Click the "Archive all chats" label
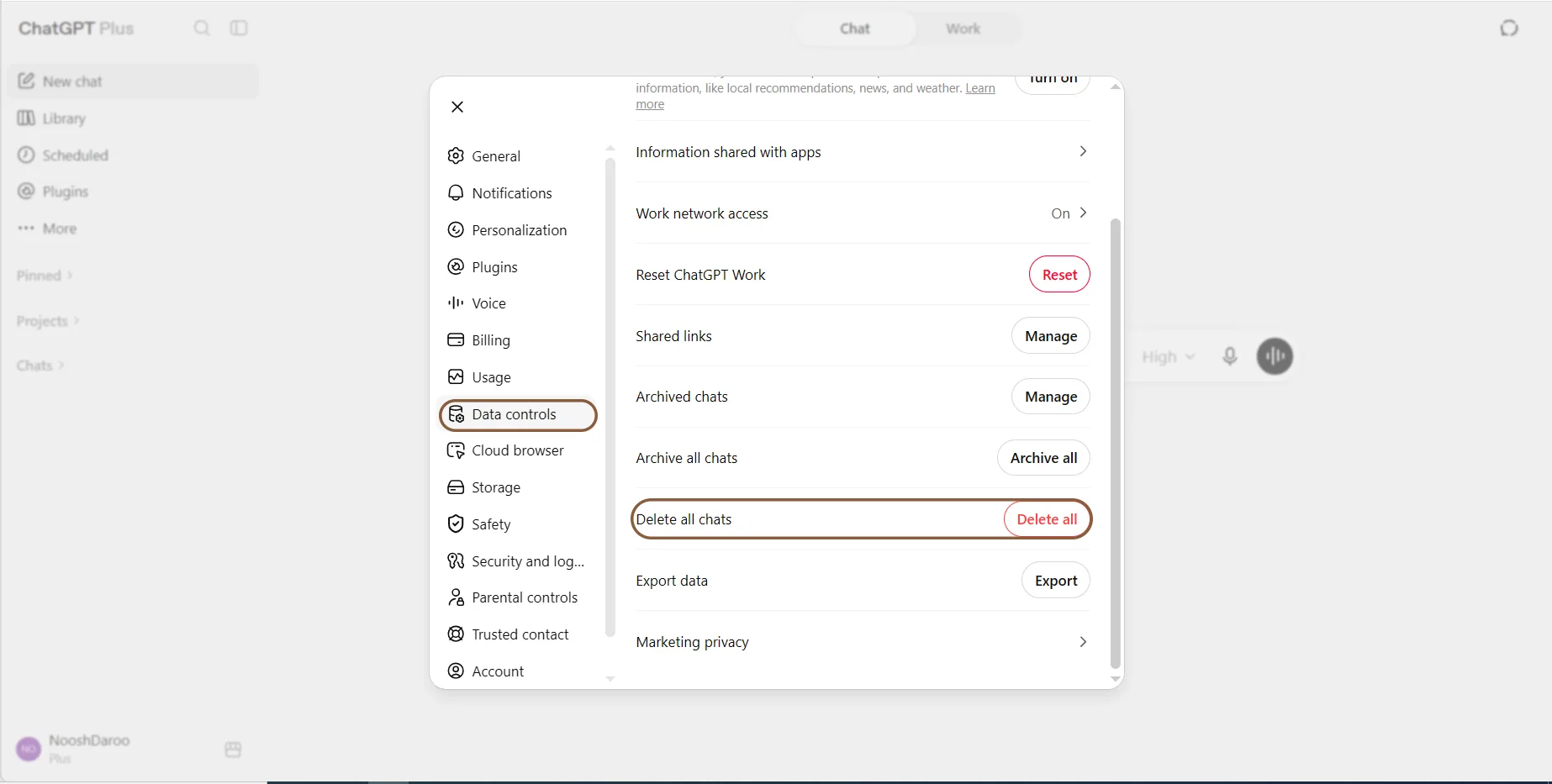This screenshot has width=1552, height=784. click(x=686, y=458)
